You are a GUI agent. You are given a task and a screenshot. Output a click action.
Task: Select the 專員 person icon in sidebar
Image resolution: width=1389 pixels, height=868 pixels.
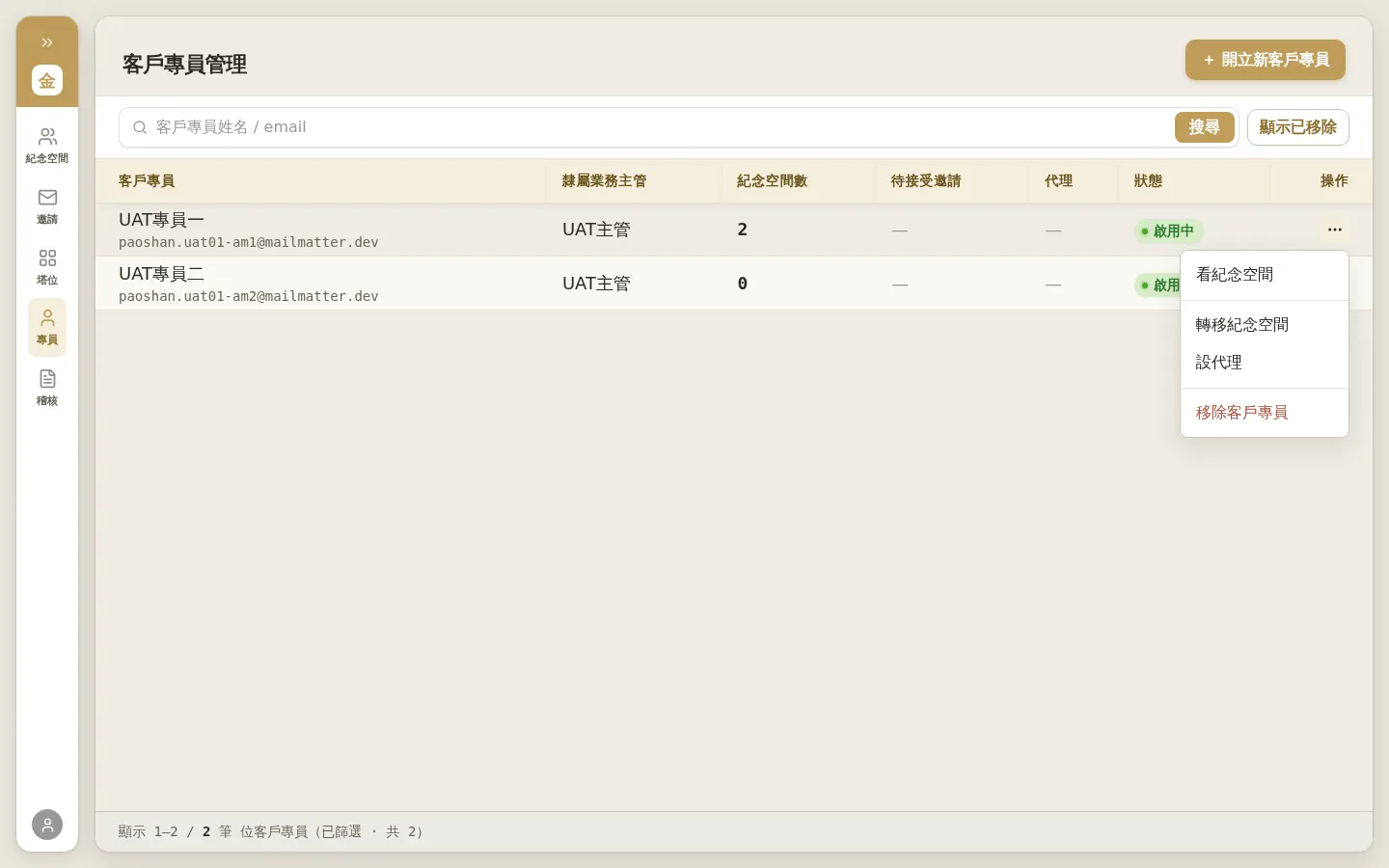tap(47, 328)
